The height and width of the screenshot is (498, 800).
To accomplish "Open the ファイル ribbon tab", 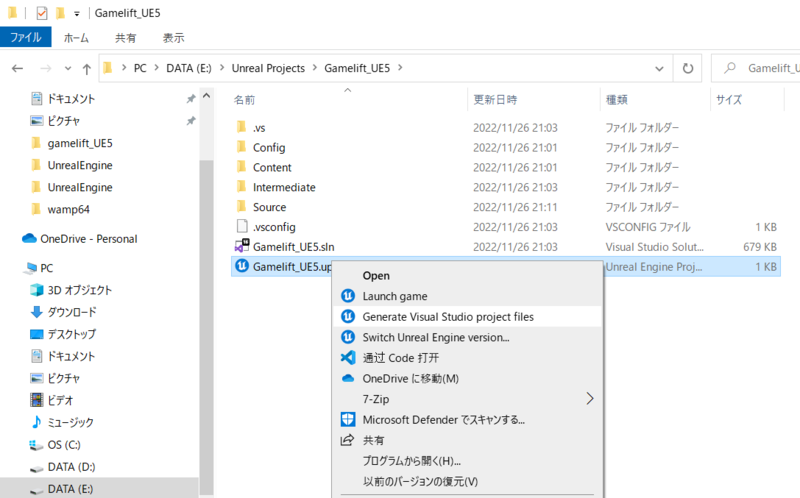I will pyautogui.click(x=26, y=37).
